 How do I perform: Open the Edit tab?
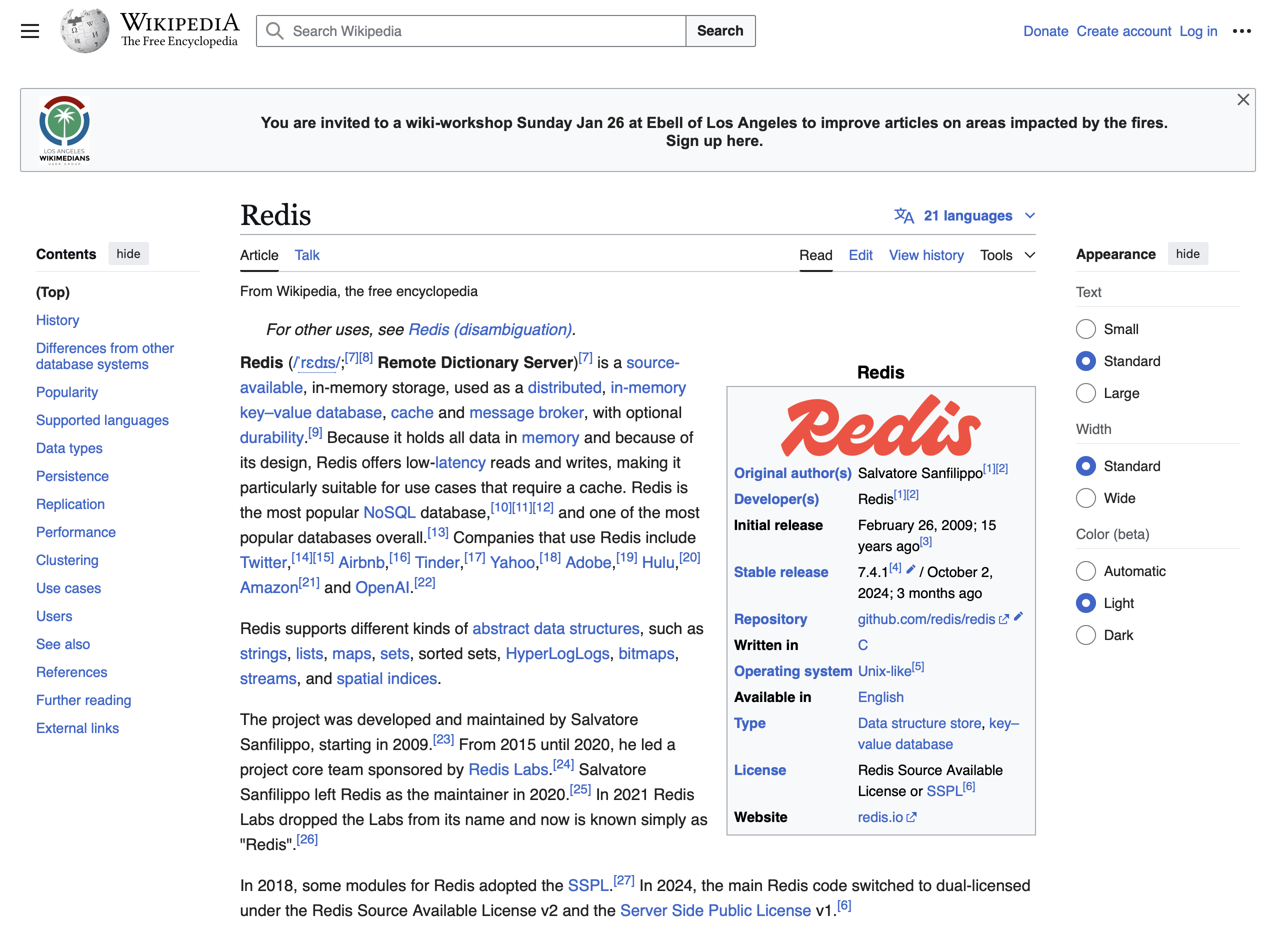click(x=860, y=255)
